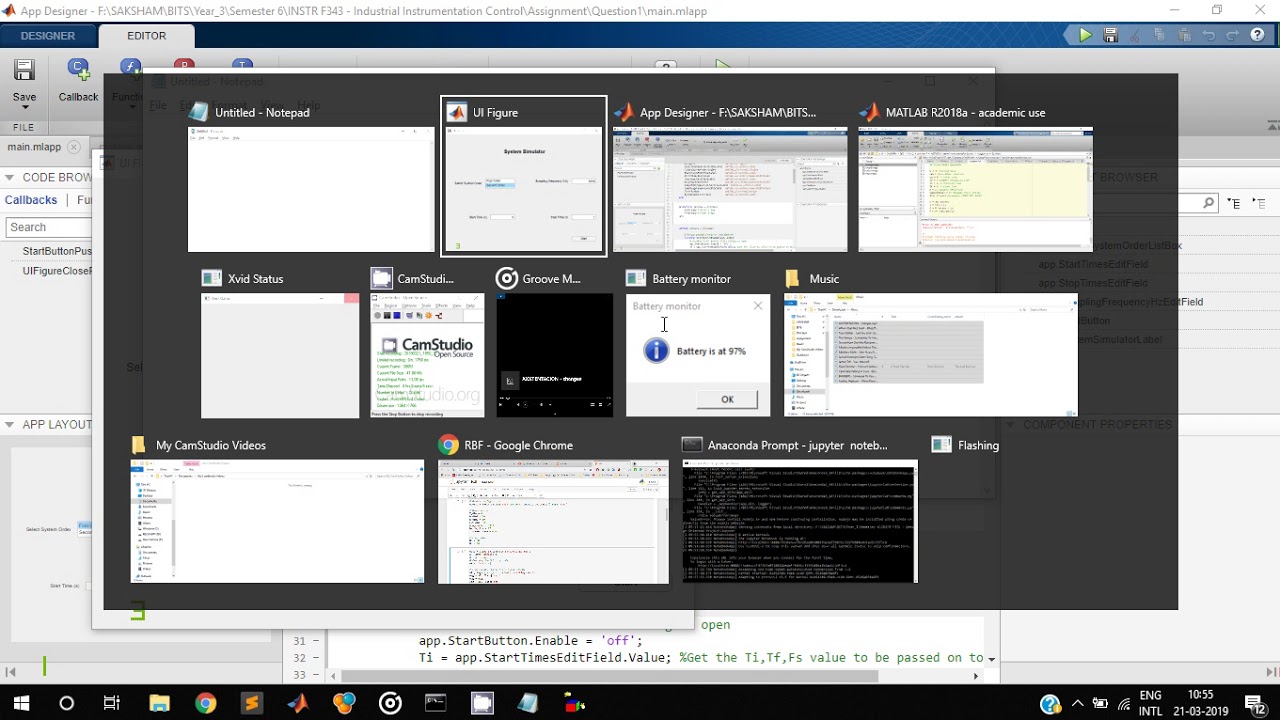The height and width of the screenshot is (720, 1280).
Task: Open the Callbacks tab in Code Browser
Action: (31, 200)
